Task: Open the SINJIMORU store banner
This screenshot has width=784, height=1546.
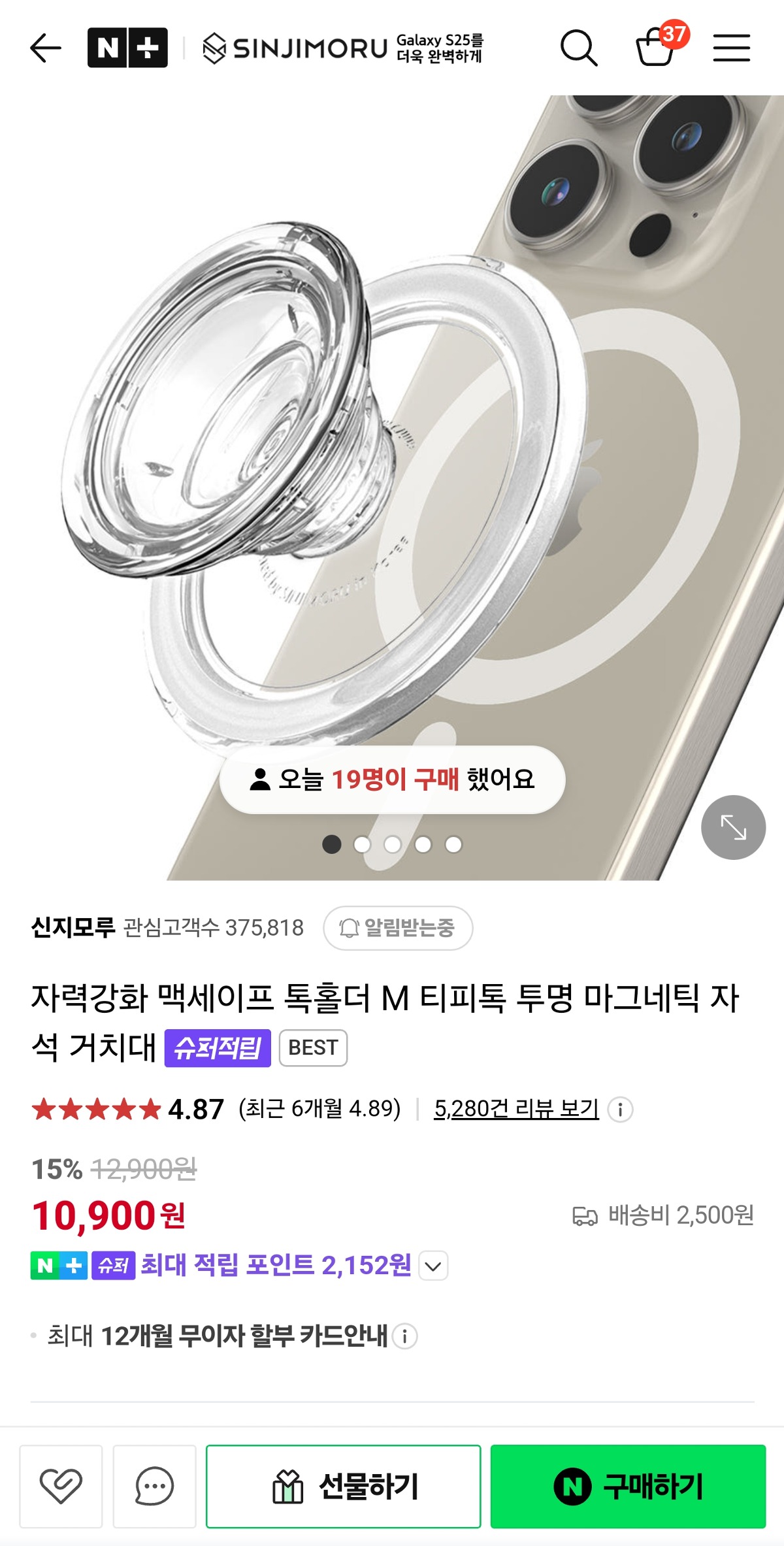Action: [342, 48]
